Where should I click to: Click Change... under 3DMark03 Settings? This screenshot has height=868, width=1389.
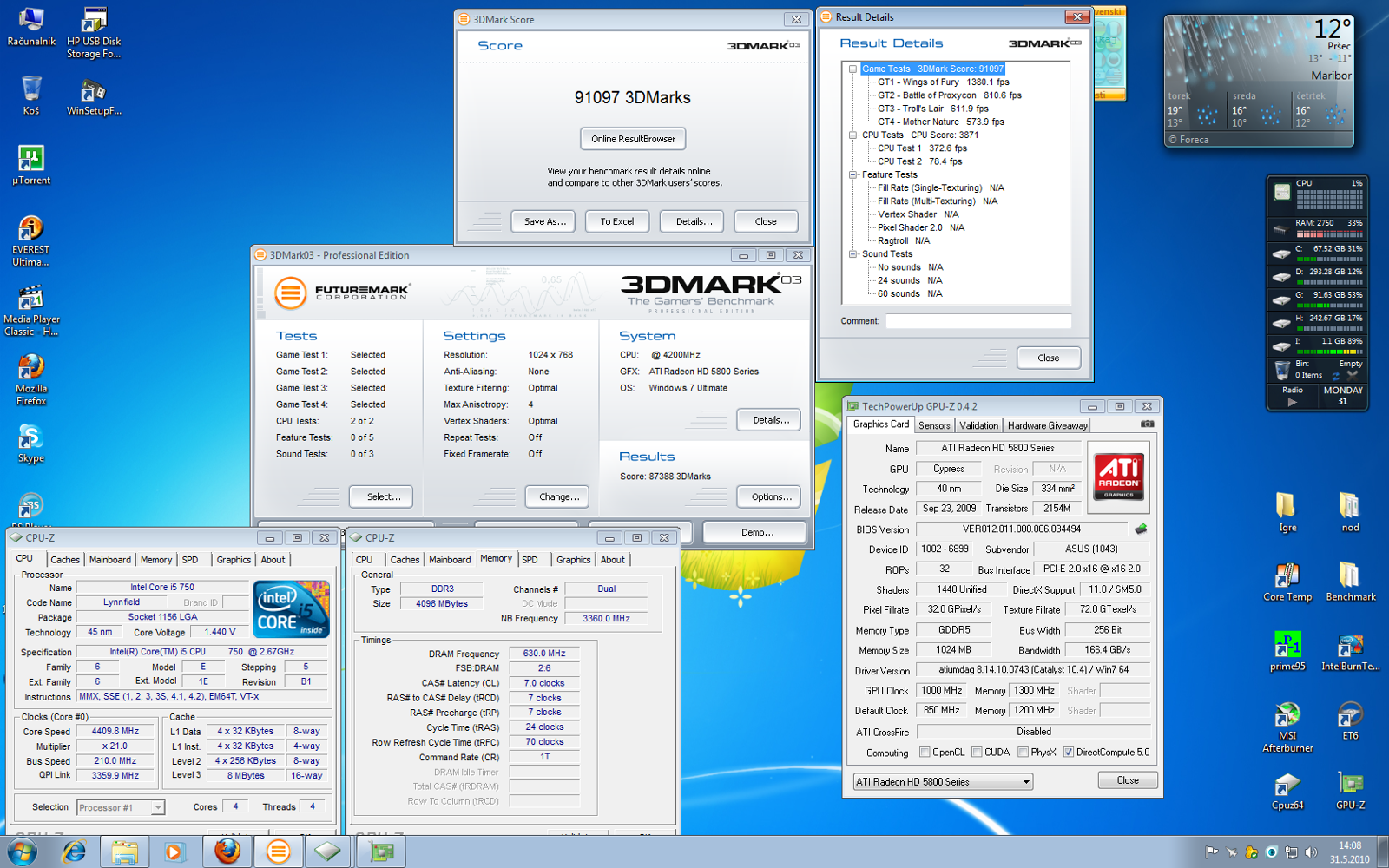pos(558,496)
